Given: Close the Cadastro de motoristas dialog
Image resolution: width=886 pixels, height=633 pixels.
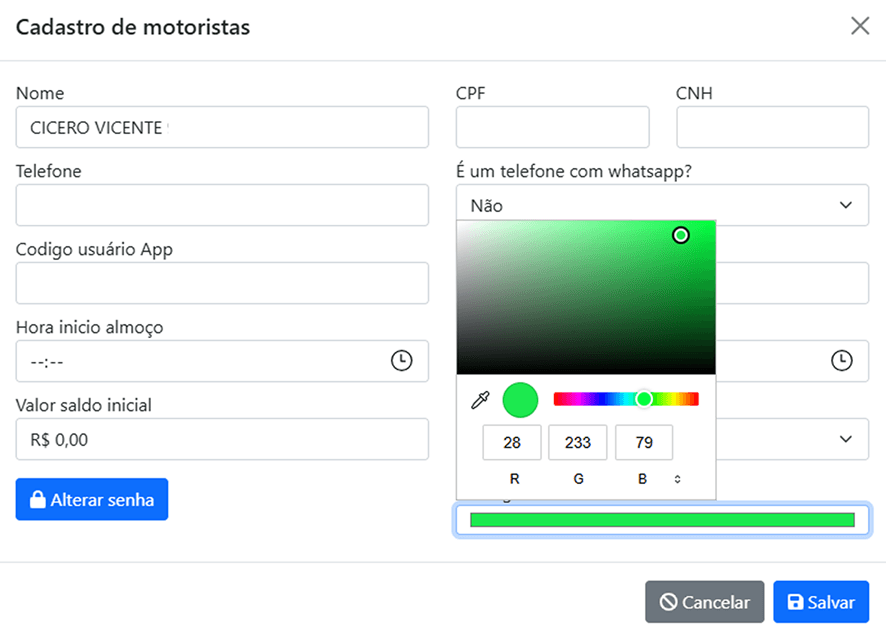Looking at the screenshot, I should 860,26.
